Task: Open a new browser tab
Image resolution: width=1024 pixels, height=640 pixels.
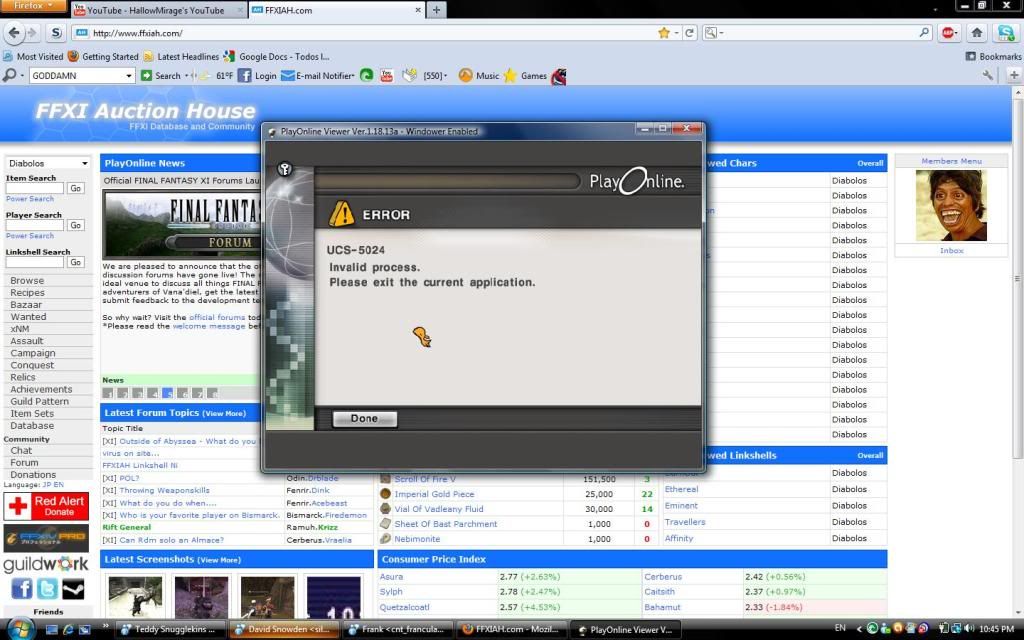Action: pos(436,10)
